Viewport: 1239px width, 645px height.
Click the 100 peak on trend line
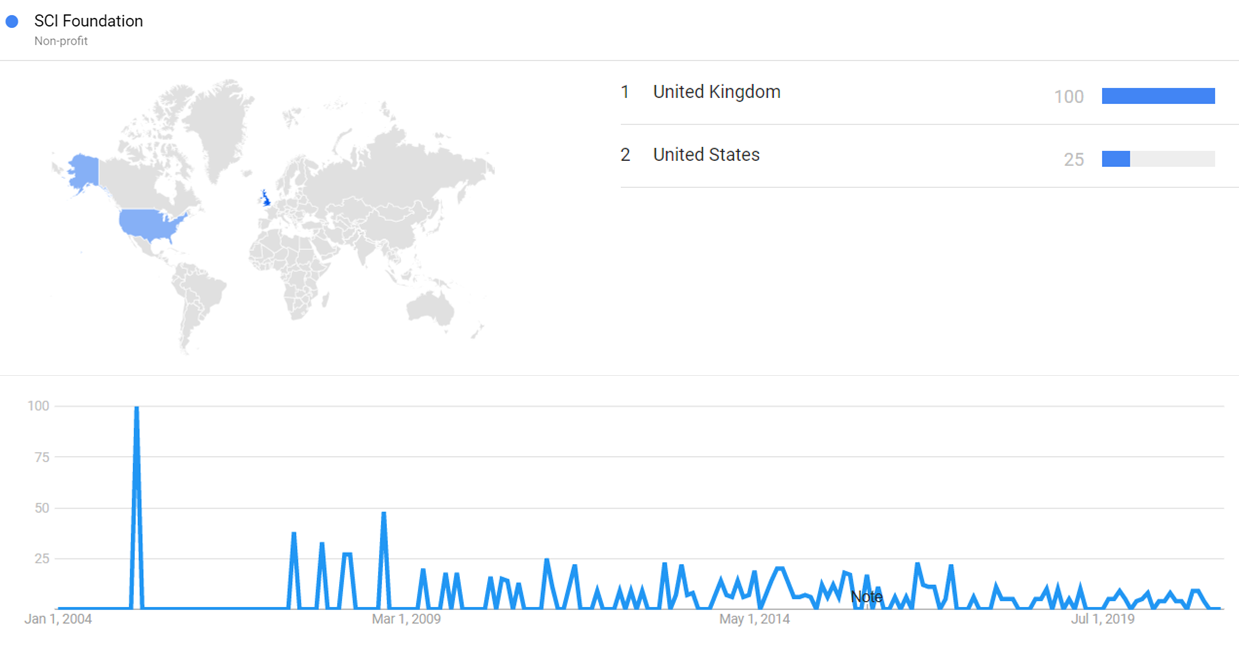coord(136,408)
